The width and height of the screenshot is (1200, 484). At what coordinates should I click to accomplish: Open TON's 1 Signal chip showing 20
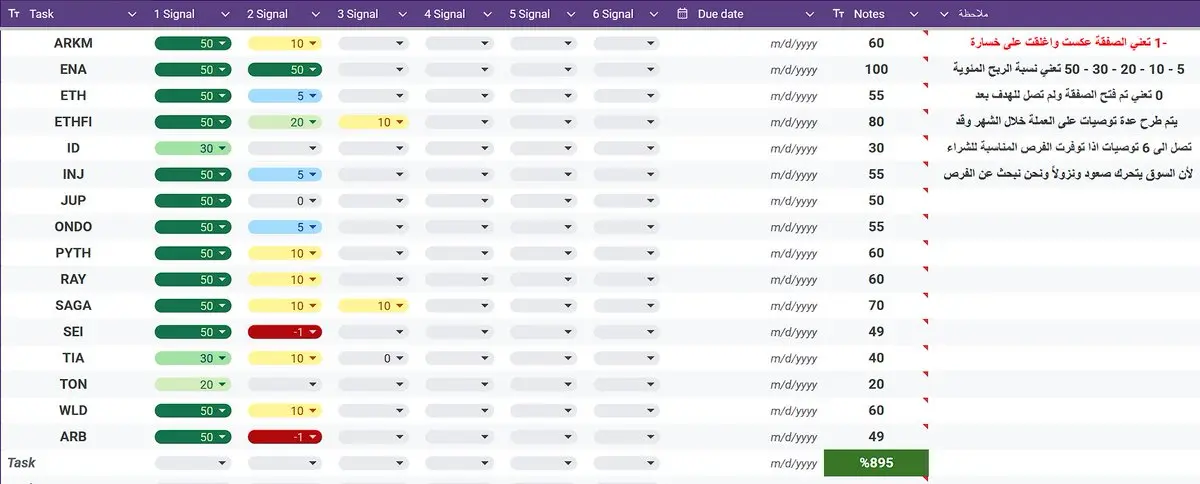click(193, 384)
